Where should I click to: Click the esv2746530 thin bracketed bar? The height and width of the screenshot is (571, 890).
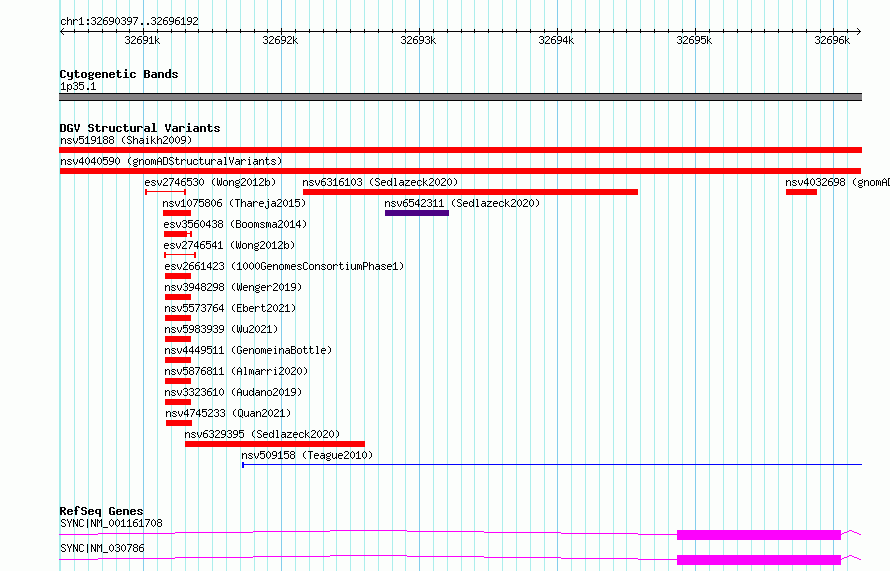click(166, 192)
